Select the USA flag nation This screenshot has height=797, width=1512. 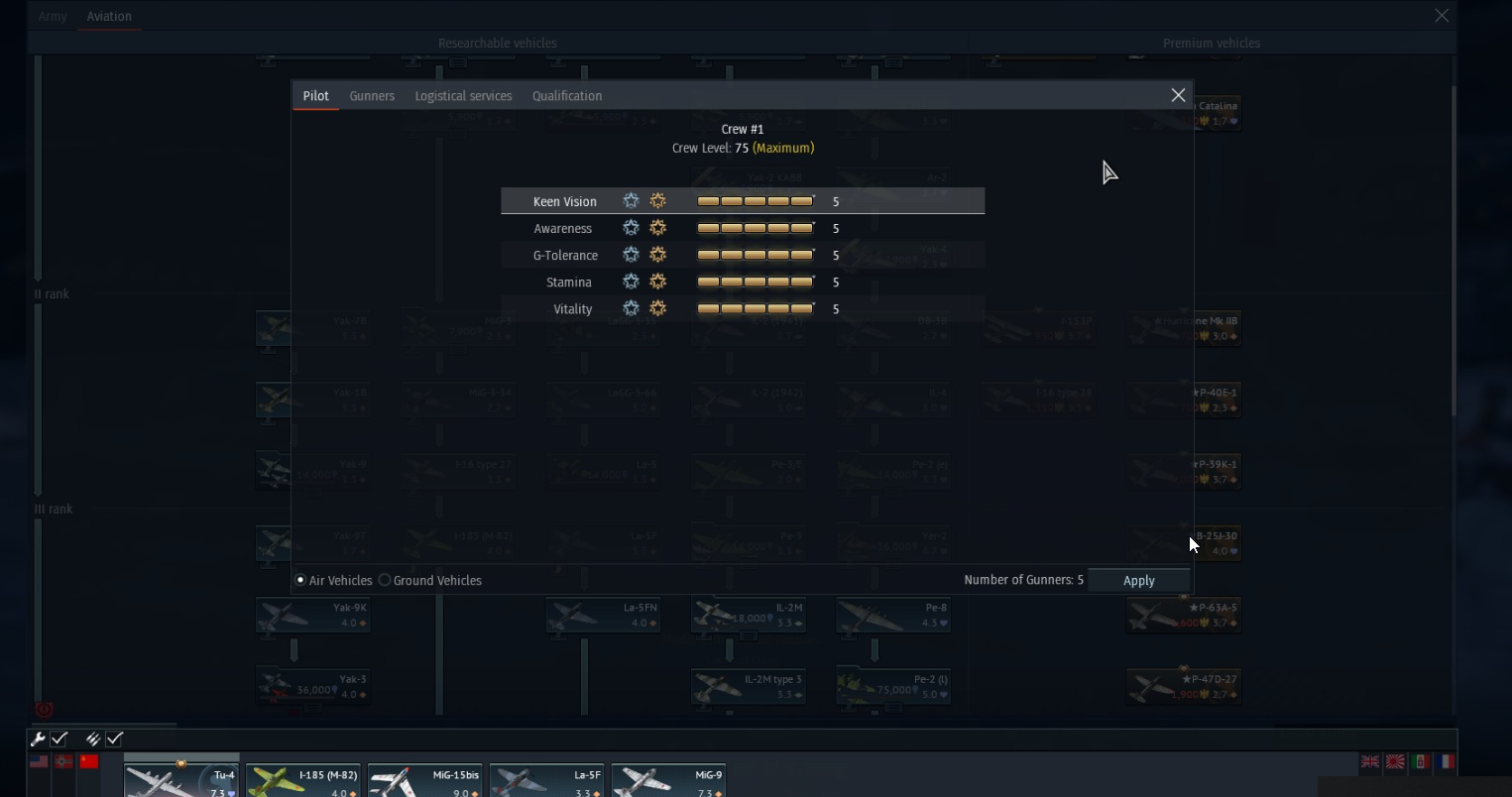click(39, 761)
